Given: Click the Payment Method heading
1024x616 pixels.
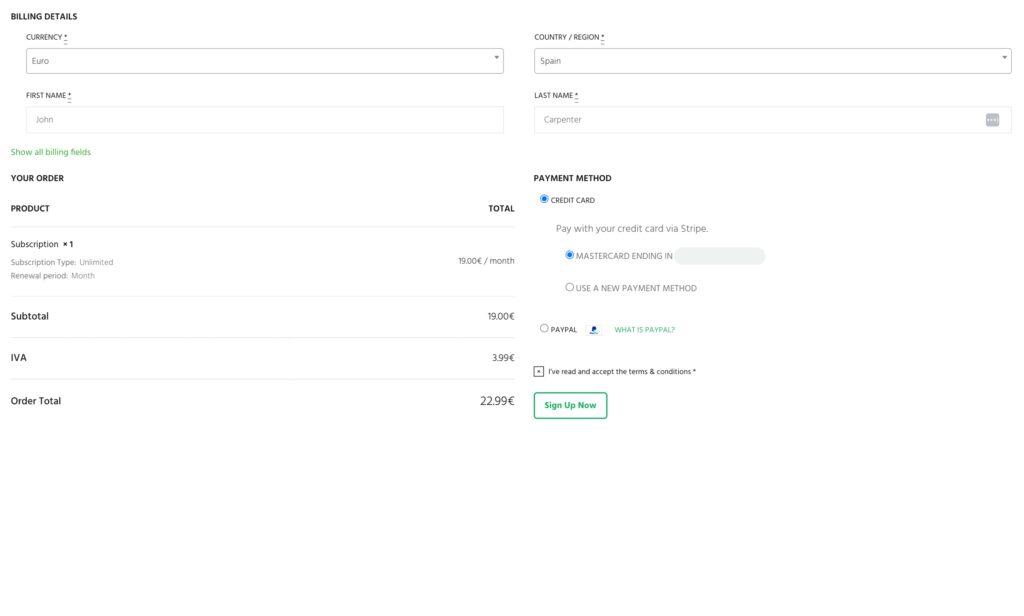Looking at the screenshot, I should (572, 178).
